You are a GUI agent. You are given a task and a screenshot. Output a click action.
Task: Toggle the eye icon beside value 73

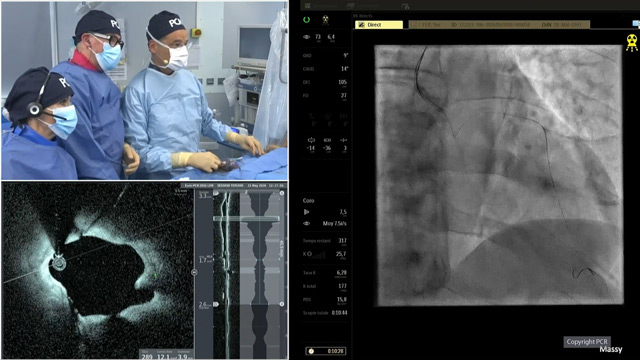coord(307,37)
